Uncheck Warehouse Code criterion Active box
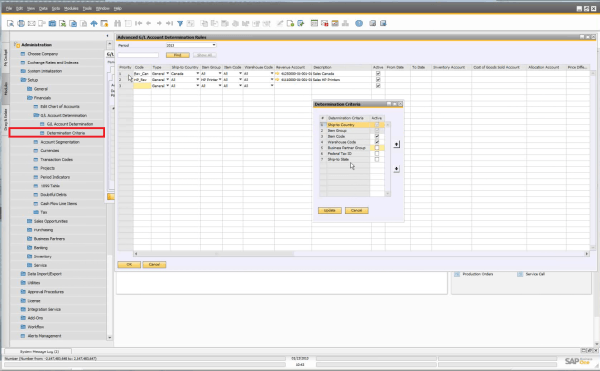This screenshot has height=371, width=600. 377,142
